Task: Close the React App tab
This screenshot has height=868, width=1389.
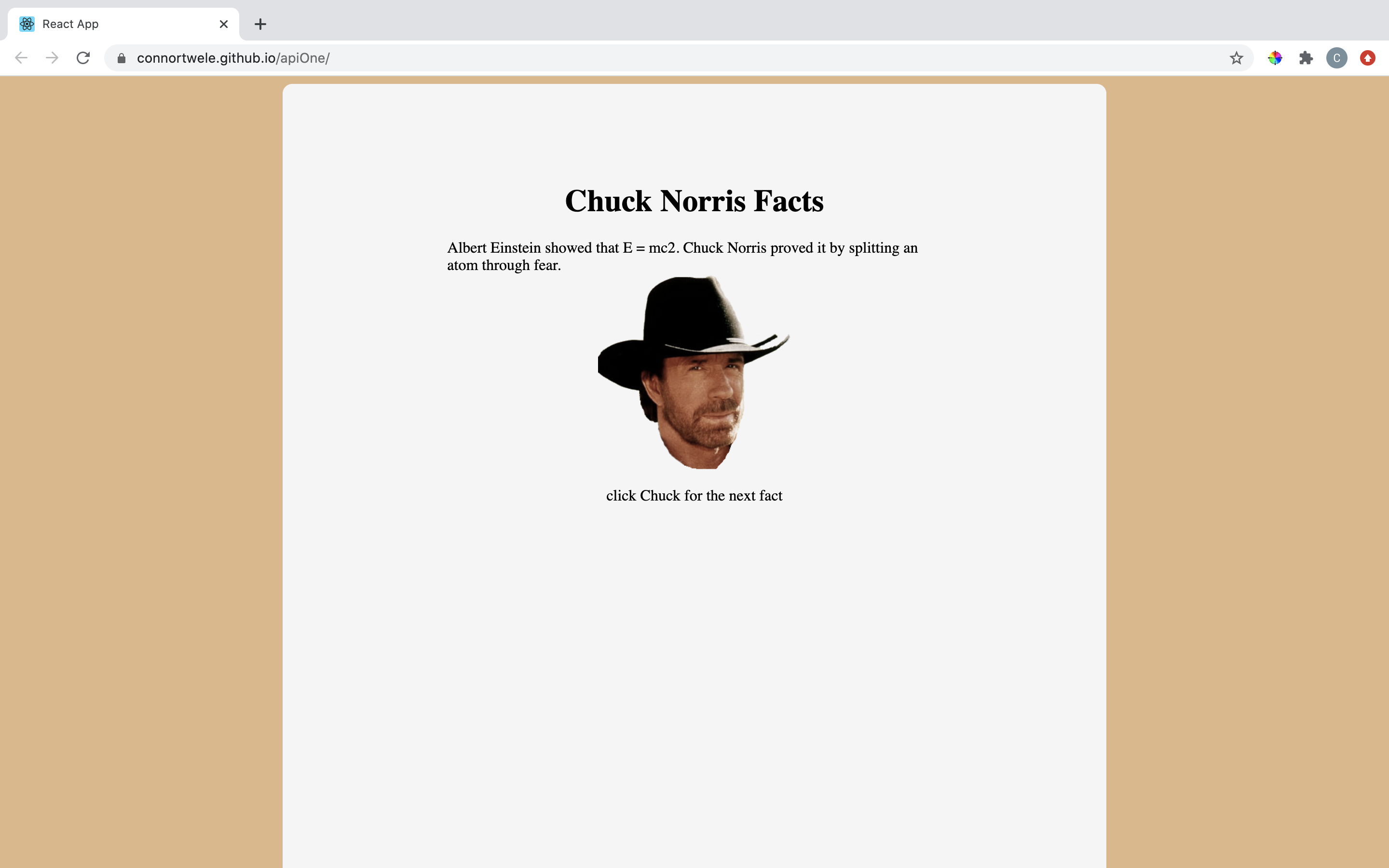Action: [x=224, y=24]
